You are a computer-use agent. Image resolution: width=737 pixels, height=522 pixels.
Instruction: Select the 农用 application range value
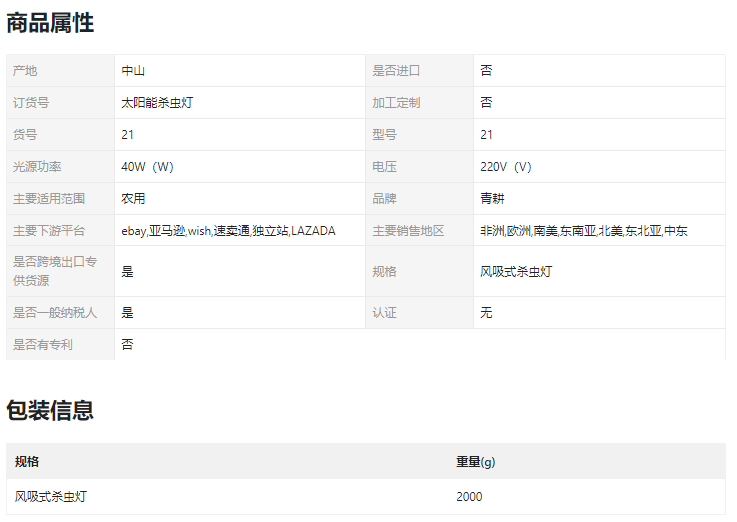134,199
